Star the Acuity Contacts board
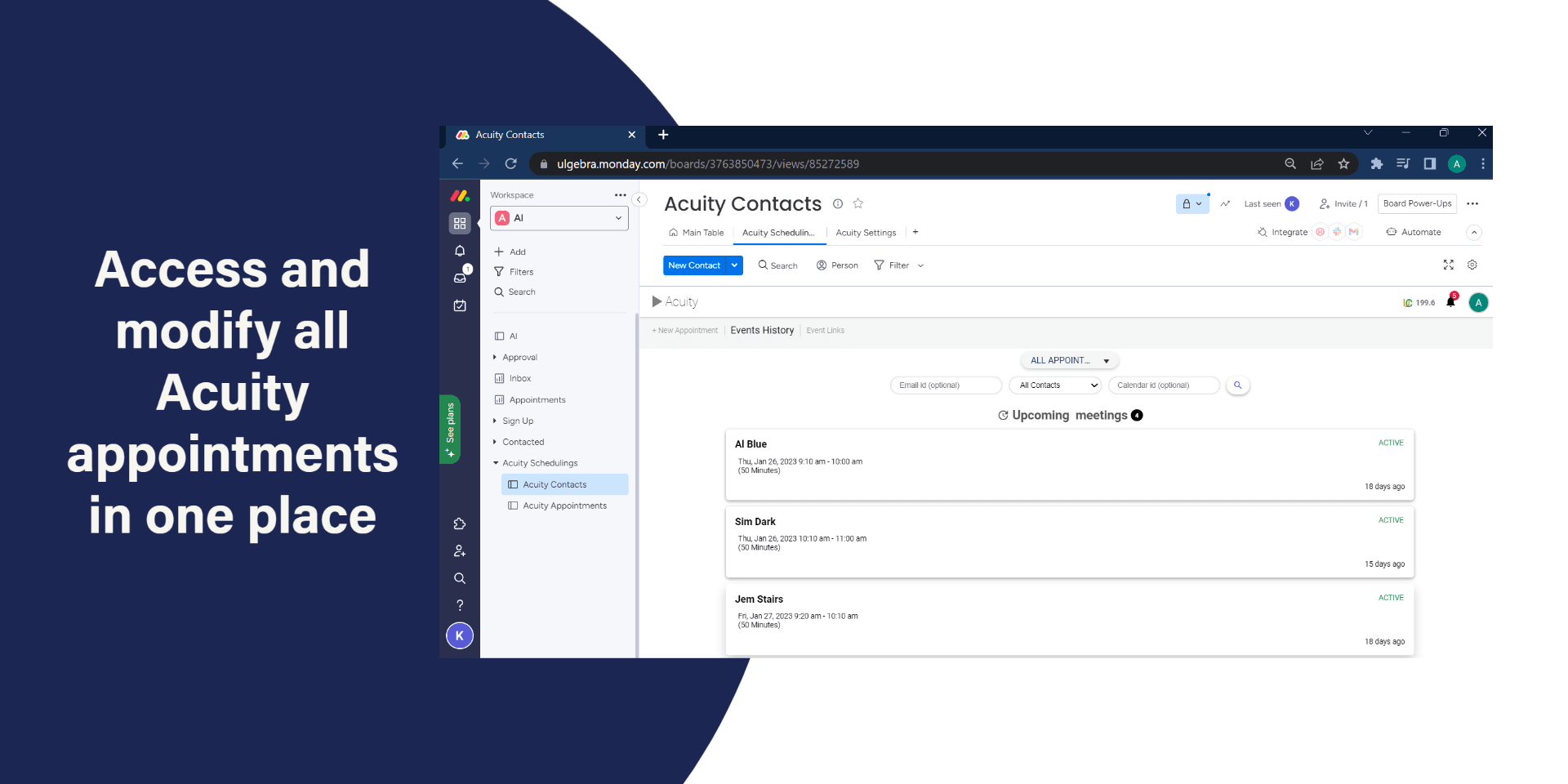The height and width of the screenshot is (784, 1568). click(858, 203)
